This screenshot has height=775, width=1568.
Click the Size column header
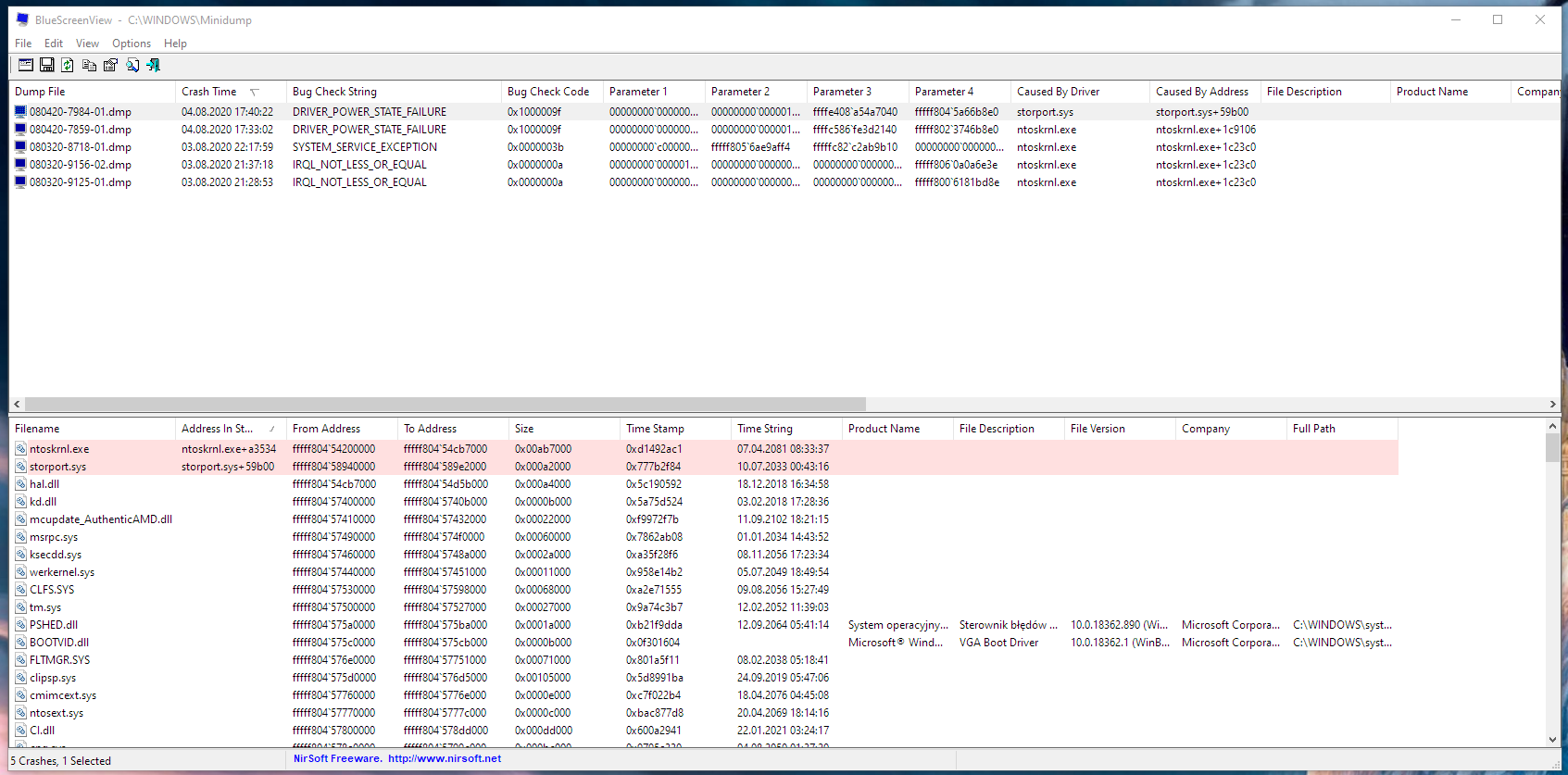[x=564, y=429]
